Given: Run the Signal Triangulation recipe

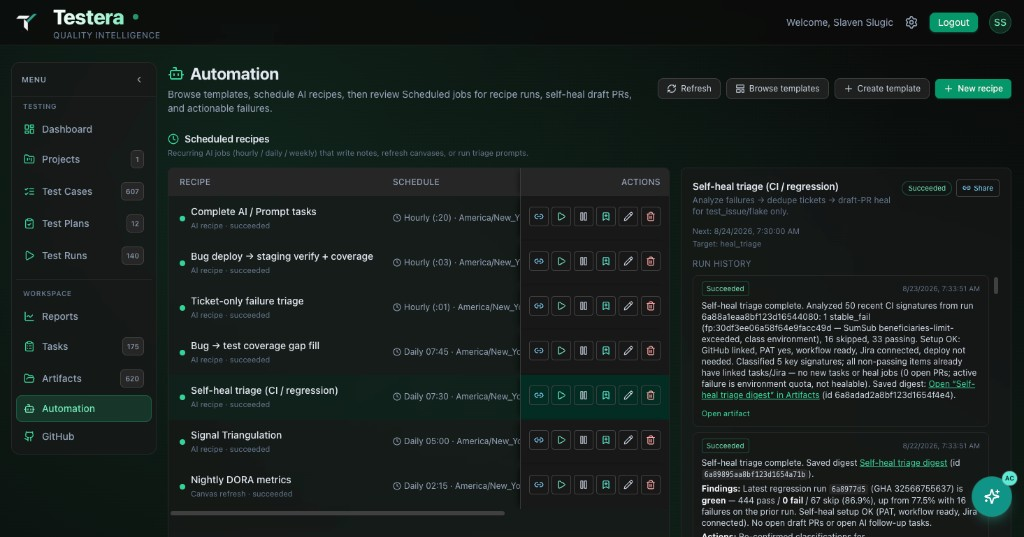Looking at the screenshot, I should click(561, 440).
